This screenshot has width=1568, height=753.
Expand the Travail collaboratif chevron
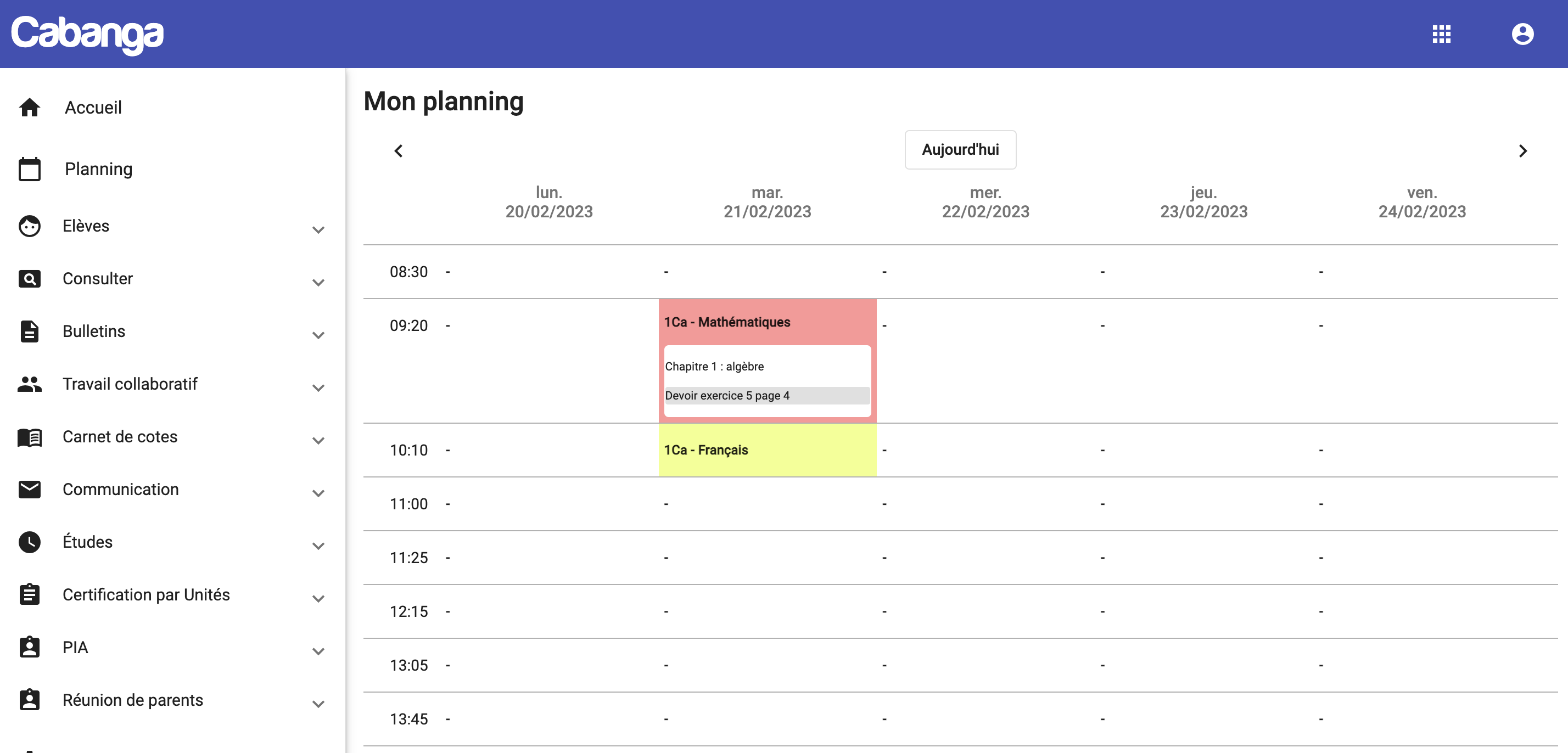(318, 387)
